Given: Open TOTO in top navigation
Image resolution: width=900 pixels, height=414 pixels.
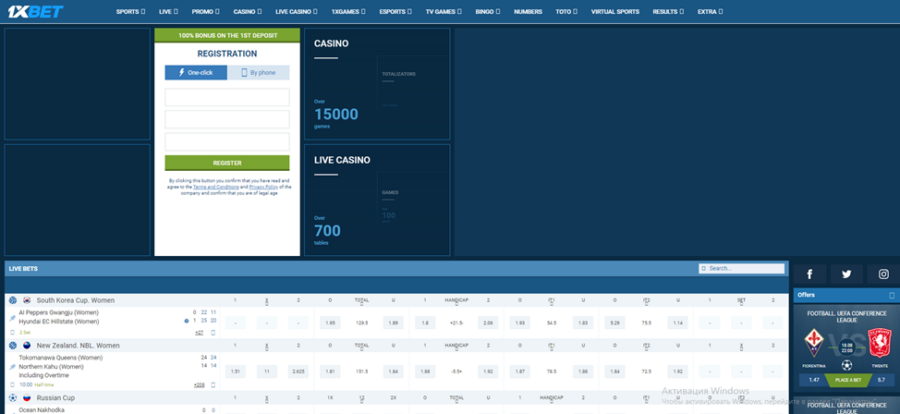Looking at the screenshot, I should coord(567,11).
